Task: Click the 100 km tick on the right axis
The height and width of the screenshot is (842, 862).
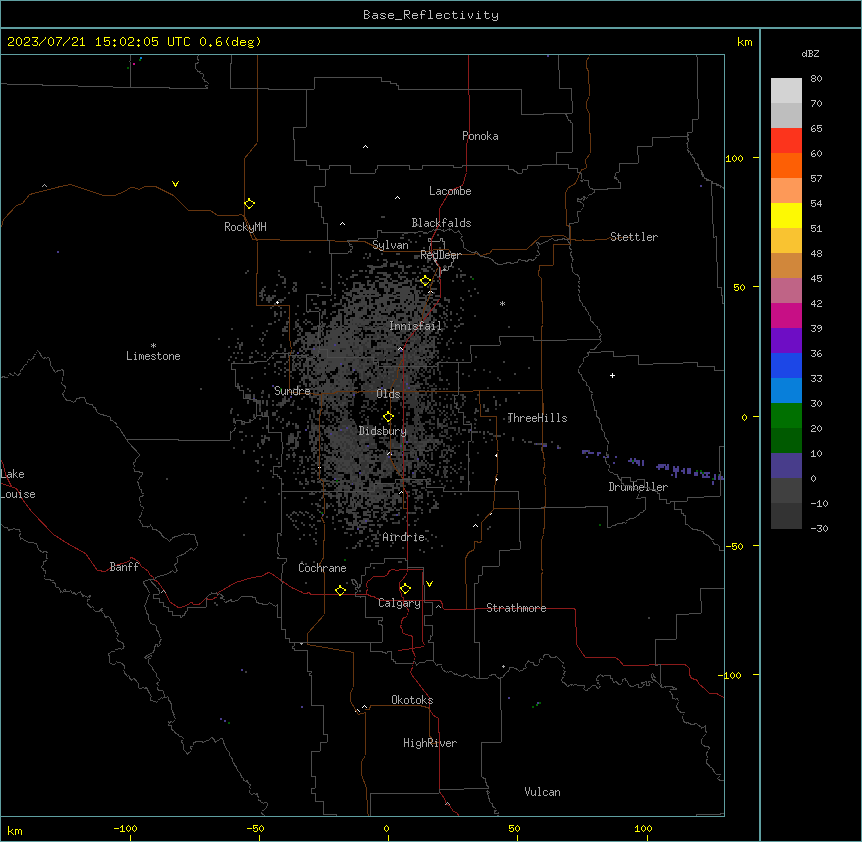Action: [x=734, y=158]
